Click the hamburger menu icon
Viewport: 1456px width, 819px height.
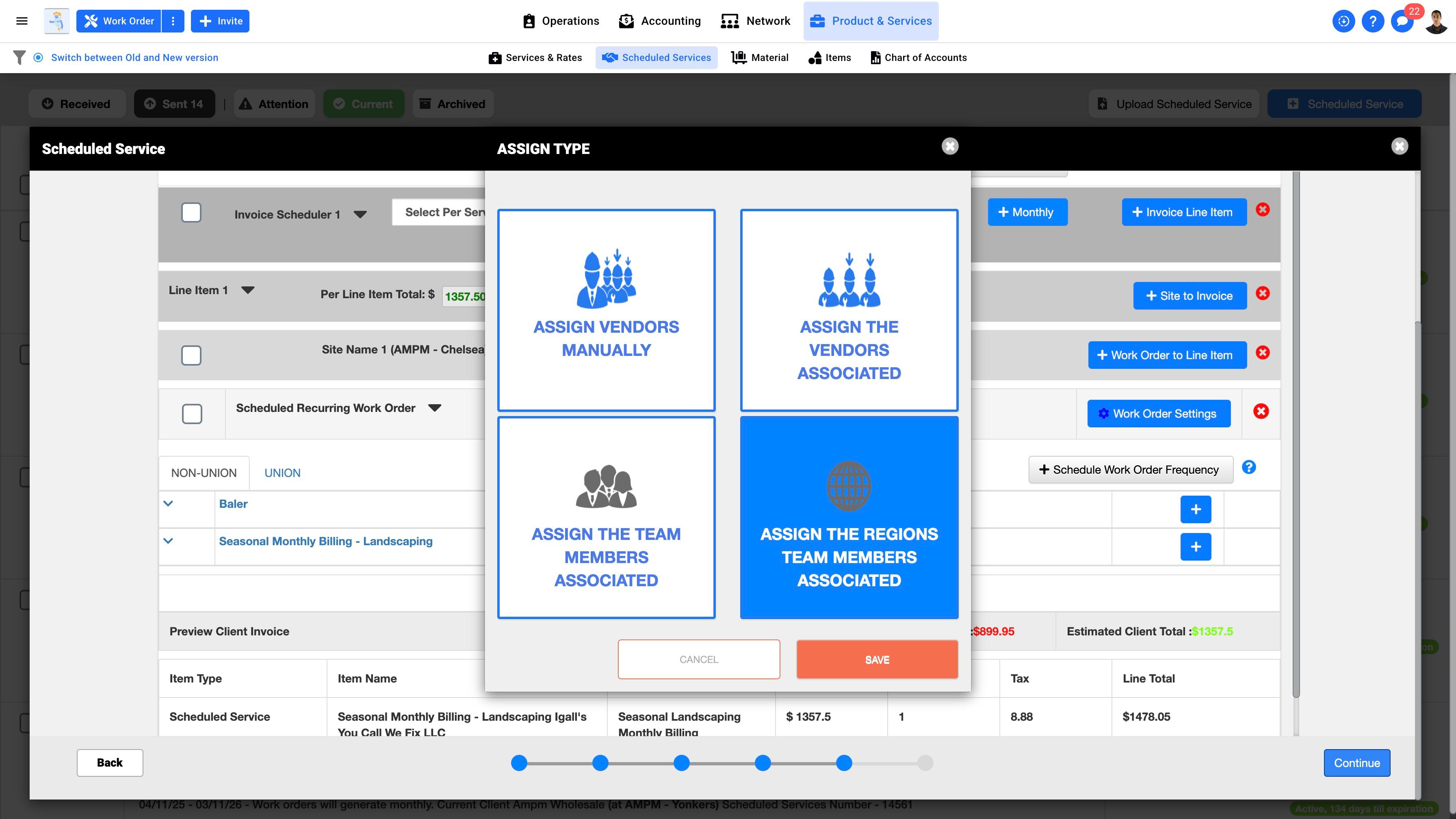click(22, 21)
